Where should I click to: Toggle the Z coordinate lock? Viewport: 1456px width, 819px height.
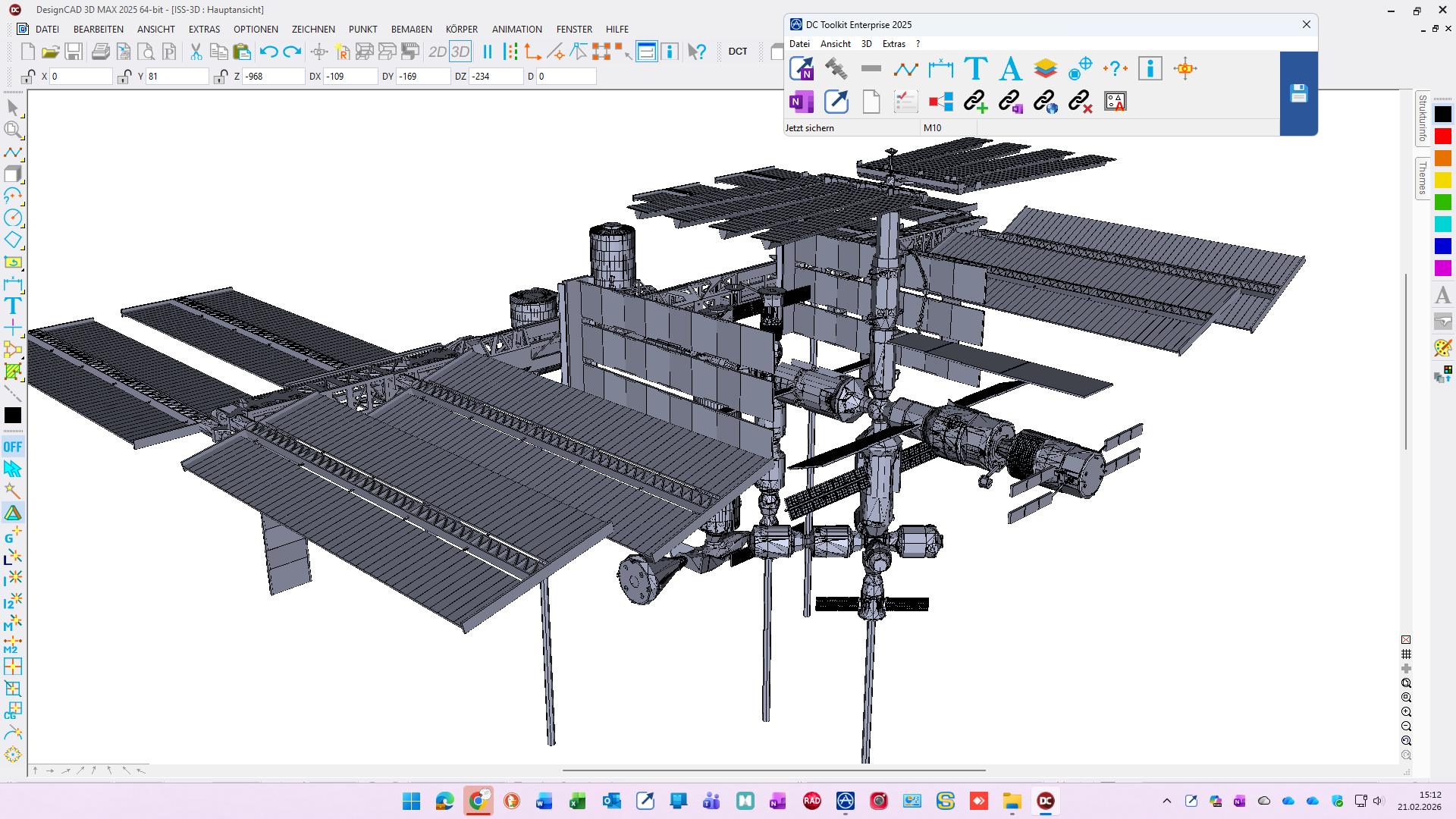(221, 77)
